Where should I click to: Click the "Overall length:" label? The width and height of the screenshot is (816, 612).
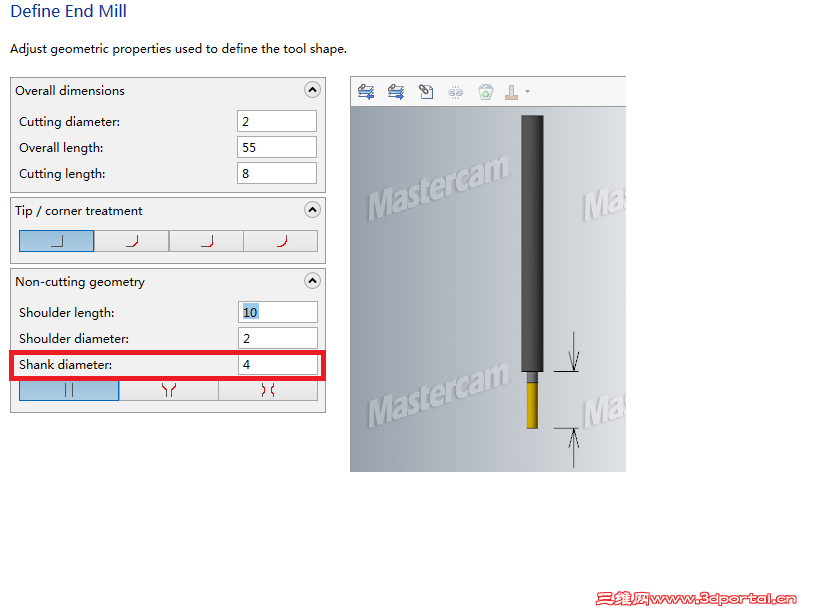click(x=61, y=148)
